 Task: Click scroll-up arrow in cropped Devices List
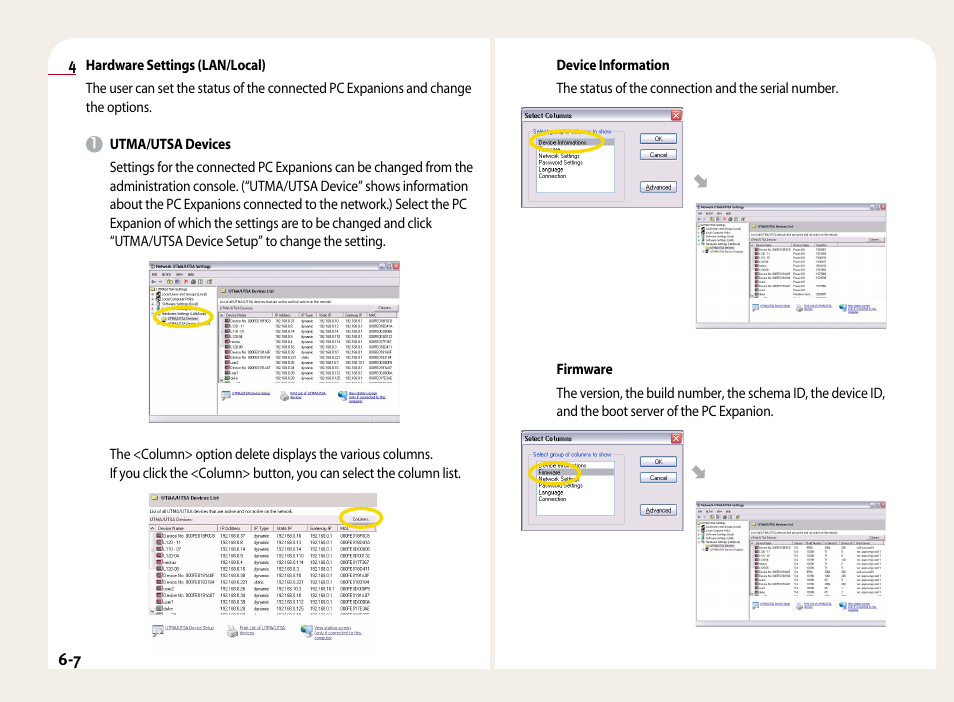(152, 528)
